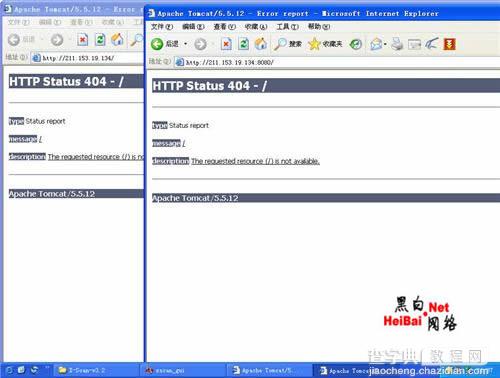Click third quick launch icon on taskbar
Screen dimensions: 500x378
click(x=34, y=370)
